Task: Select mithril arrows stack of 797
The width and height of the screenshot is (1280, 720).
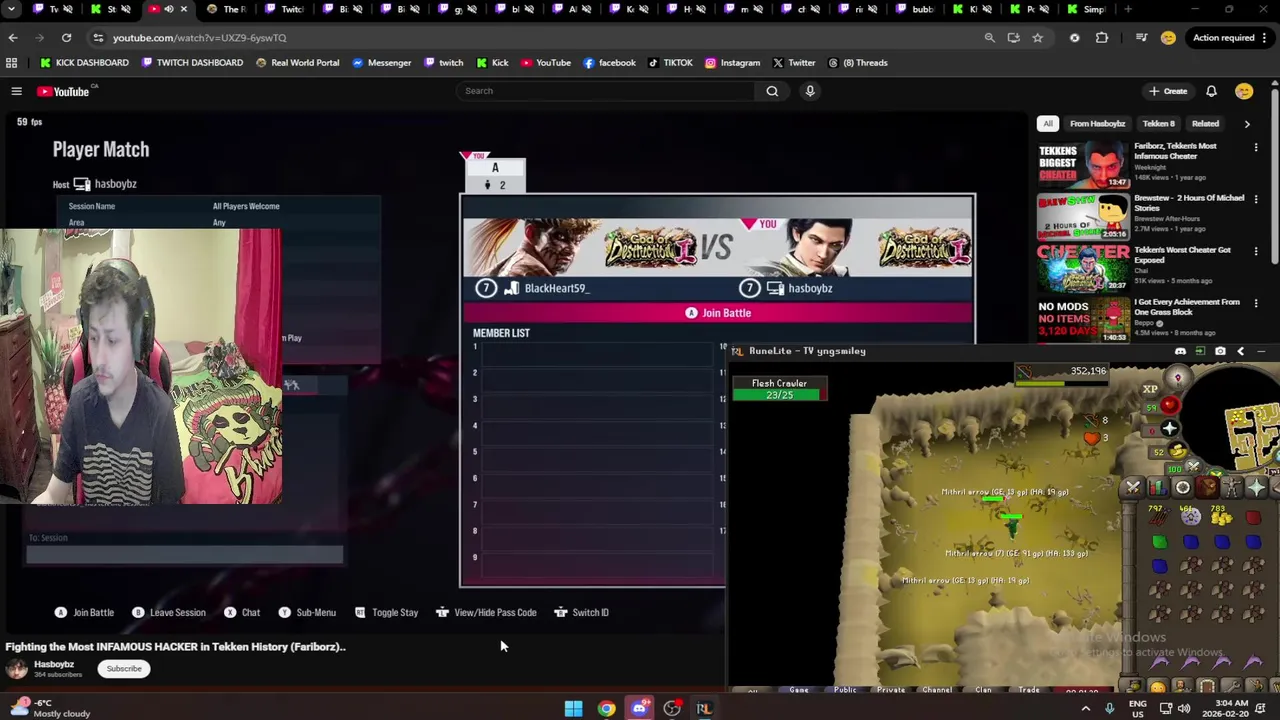Action: (x=1159, y=516)
